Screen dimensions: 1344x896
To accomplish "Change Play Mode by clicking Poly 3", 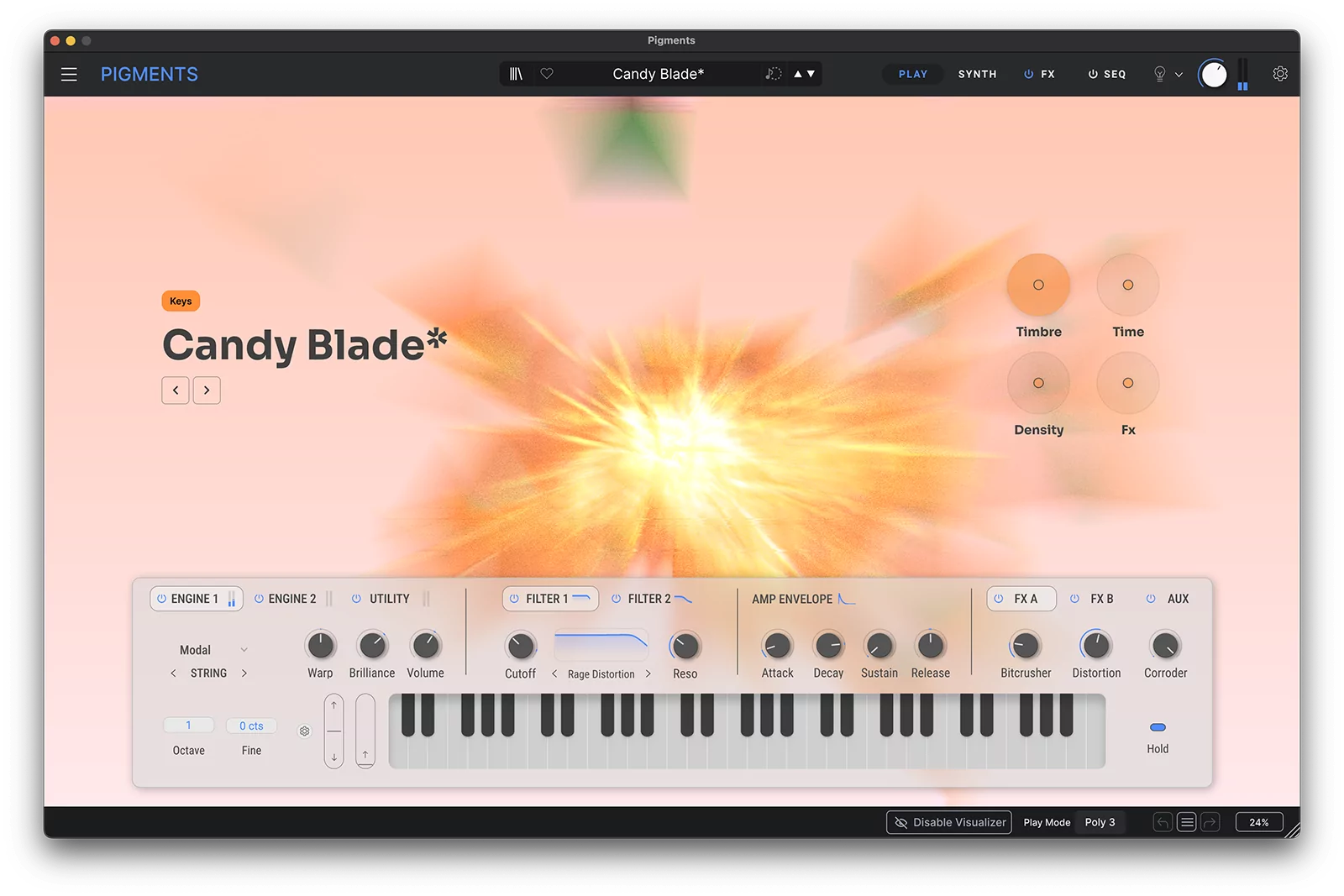I will coord(1100,822).
